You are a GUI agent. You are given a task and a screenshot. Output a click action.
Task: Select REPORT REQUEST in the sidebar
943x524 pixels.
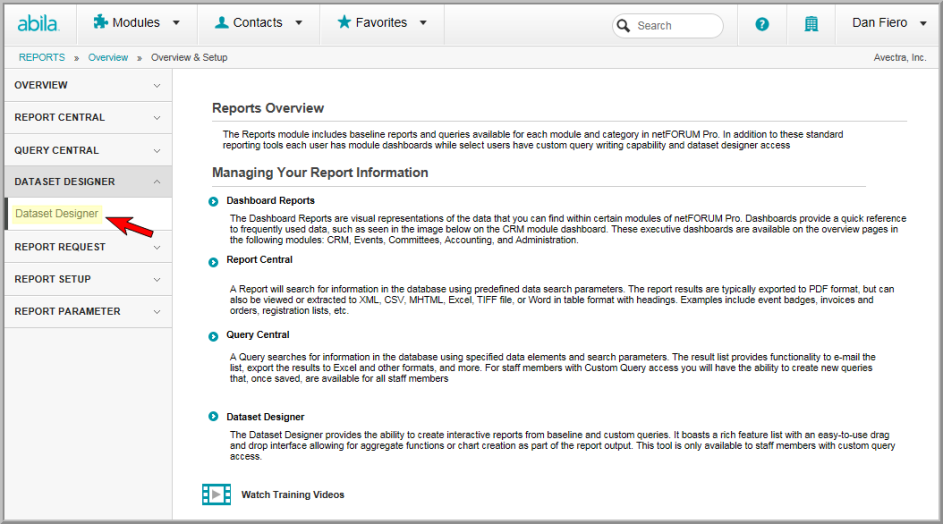(88, 247)
